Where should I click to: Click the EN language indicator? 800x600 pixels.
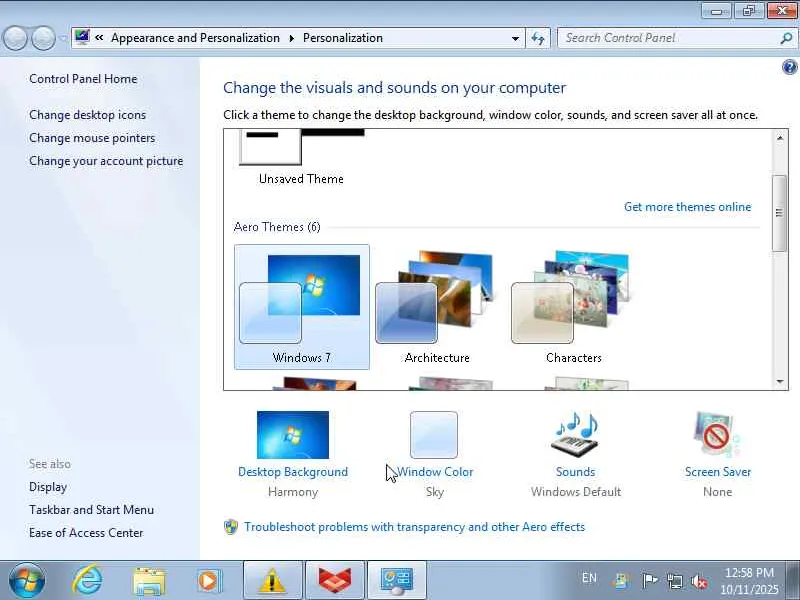click(x=589, y=578)
